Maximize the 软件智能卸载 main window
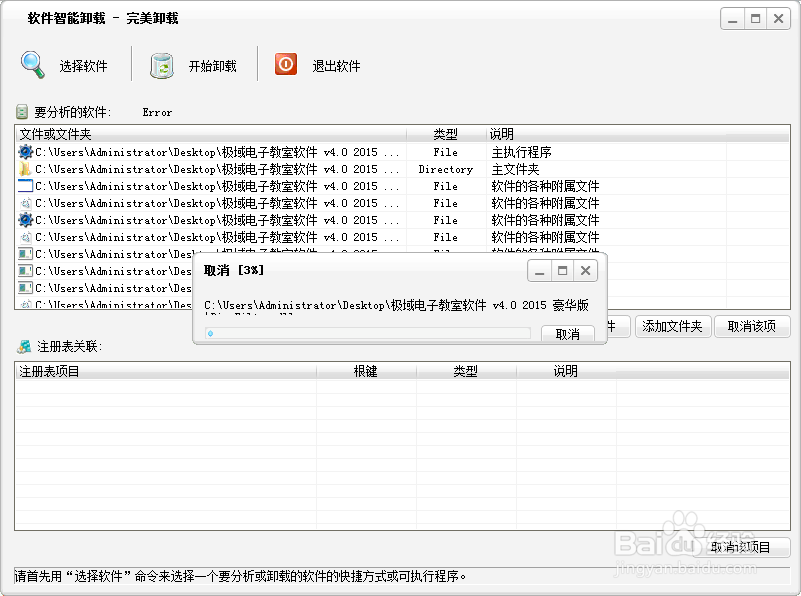This screenshot has width=801, height=596. [756, 19]
